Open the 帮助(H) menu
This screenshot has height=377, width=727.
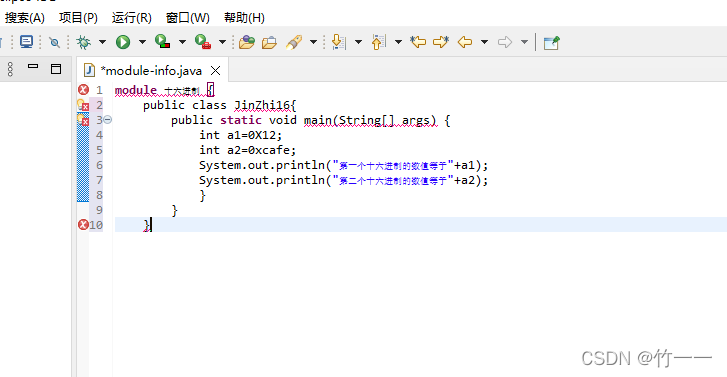pos(244,18)
